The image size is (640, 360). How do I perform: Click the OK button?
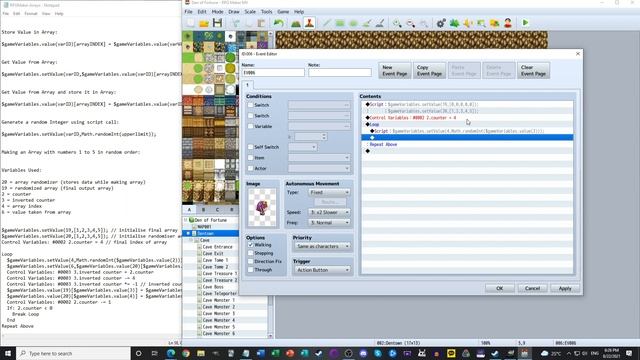pos(500,288)
